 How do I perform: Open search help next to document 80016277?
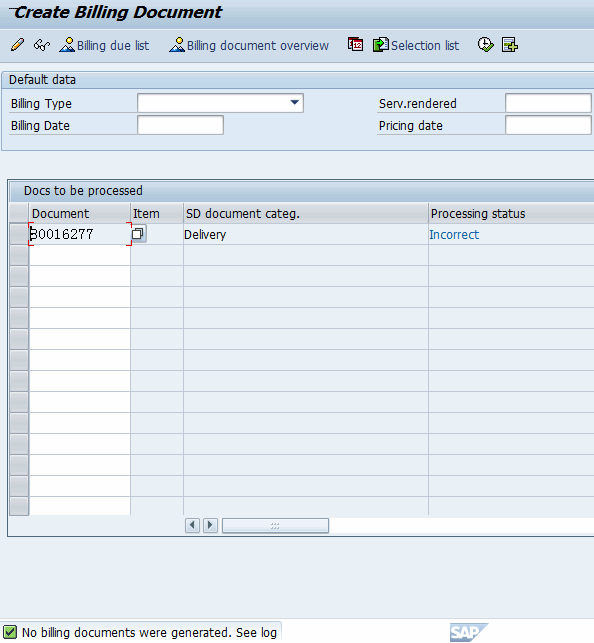(138, 234)
